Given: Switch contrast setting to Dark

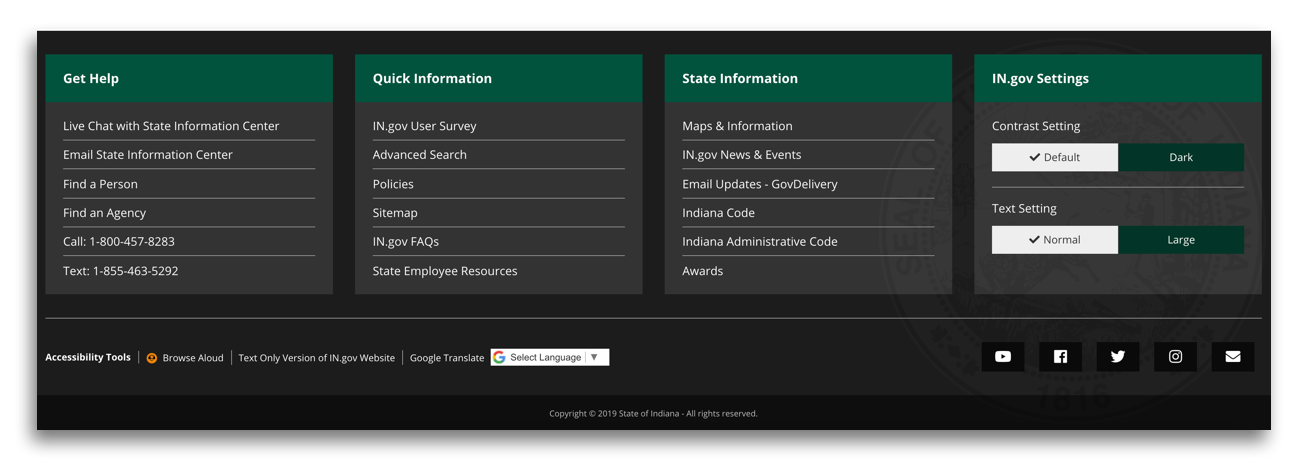Looking at the screenshot, I should coord(1181,157).
